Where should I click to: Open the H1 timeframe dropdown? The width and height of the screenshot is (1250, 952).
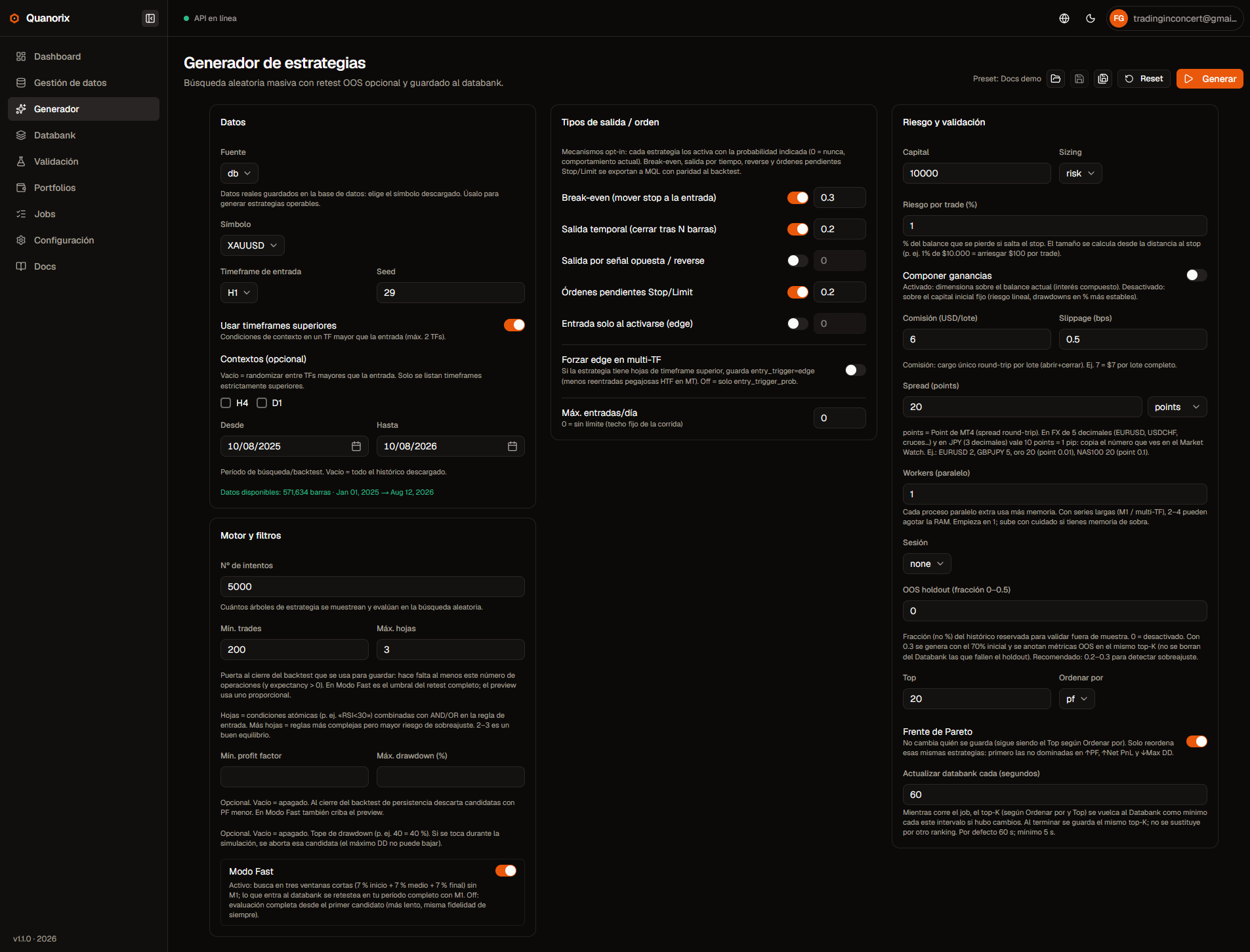239,293
